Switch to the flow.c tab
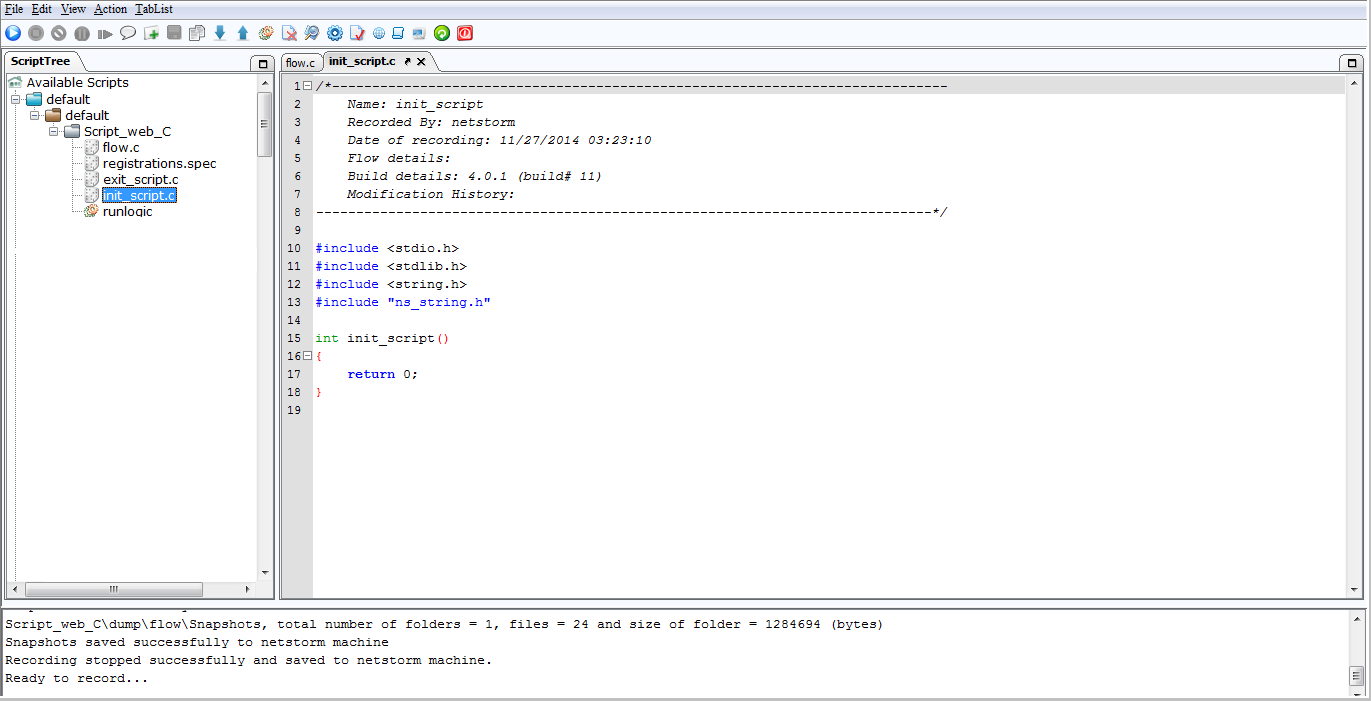Viewport: 1371px width, 701px height. 300,62
